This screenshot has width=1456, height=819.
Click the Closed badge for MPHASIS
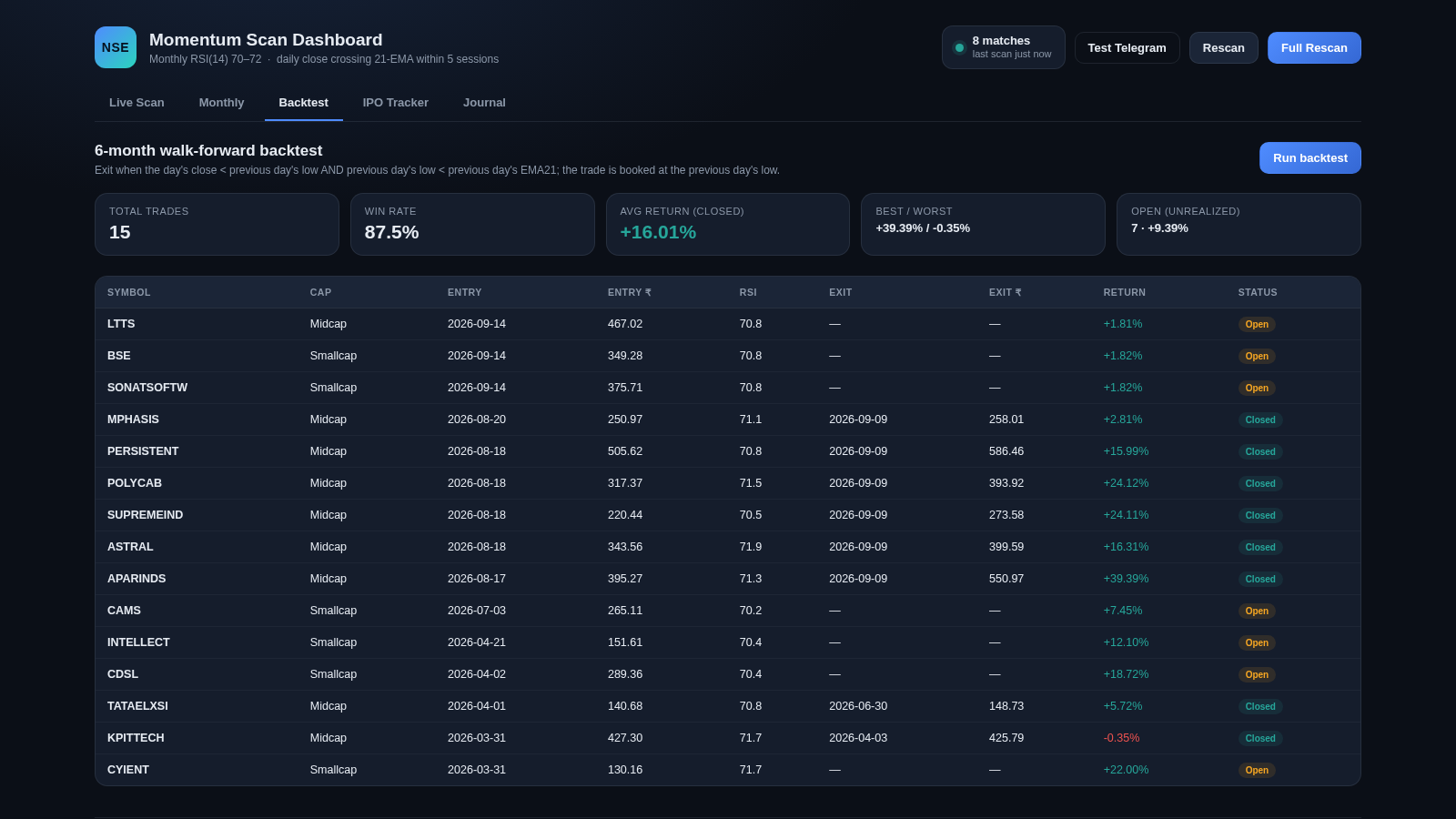click(x=1260, y=420)
